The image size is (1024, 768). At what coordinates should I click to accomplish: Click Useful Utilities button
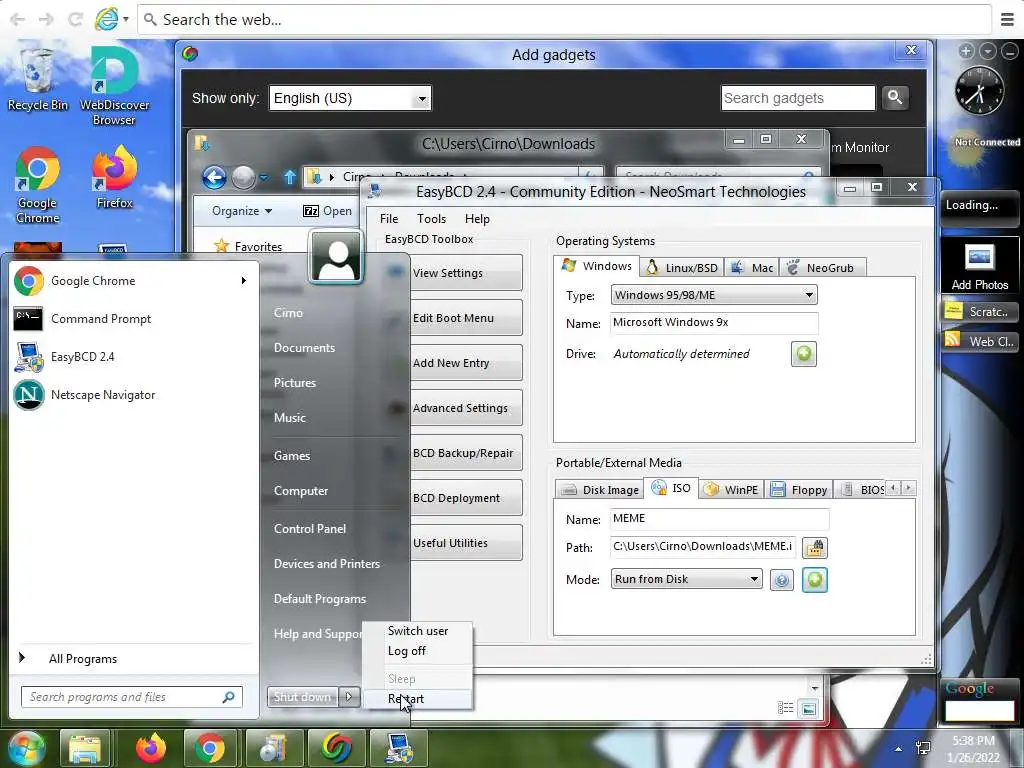coord(466,543)
